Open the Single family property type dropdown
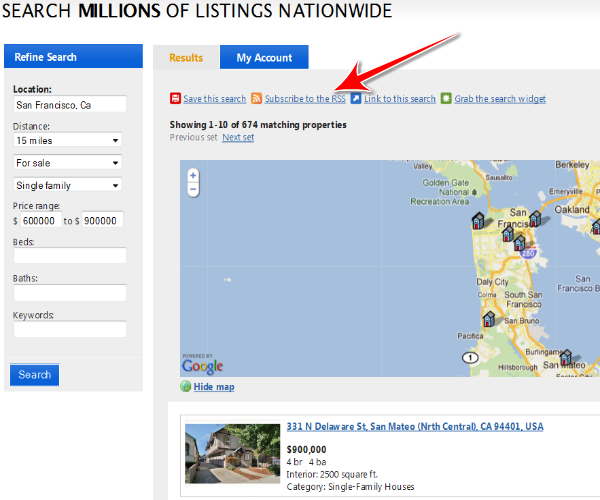The height and width of the screenshot is (500, 600). pos(67,185)
